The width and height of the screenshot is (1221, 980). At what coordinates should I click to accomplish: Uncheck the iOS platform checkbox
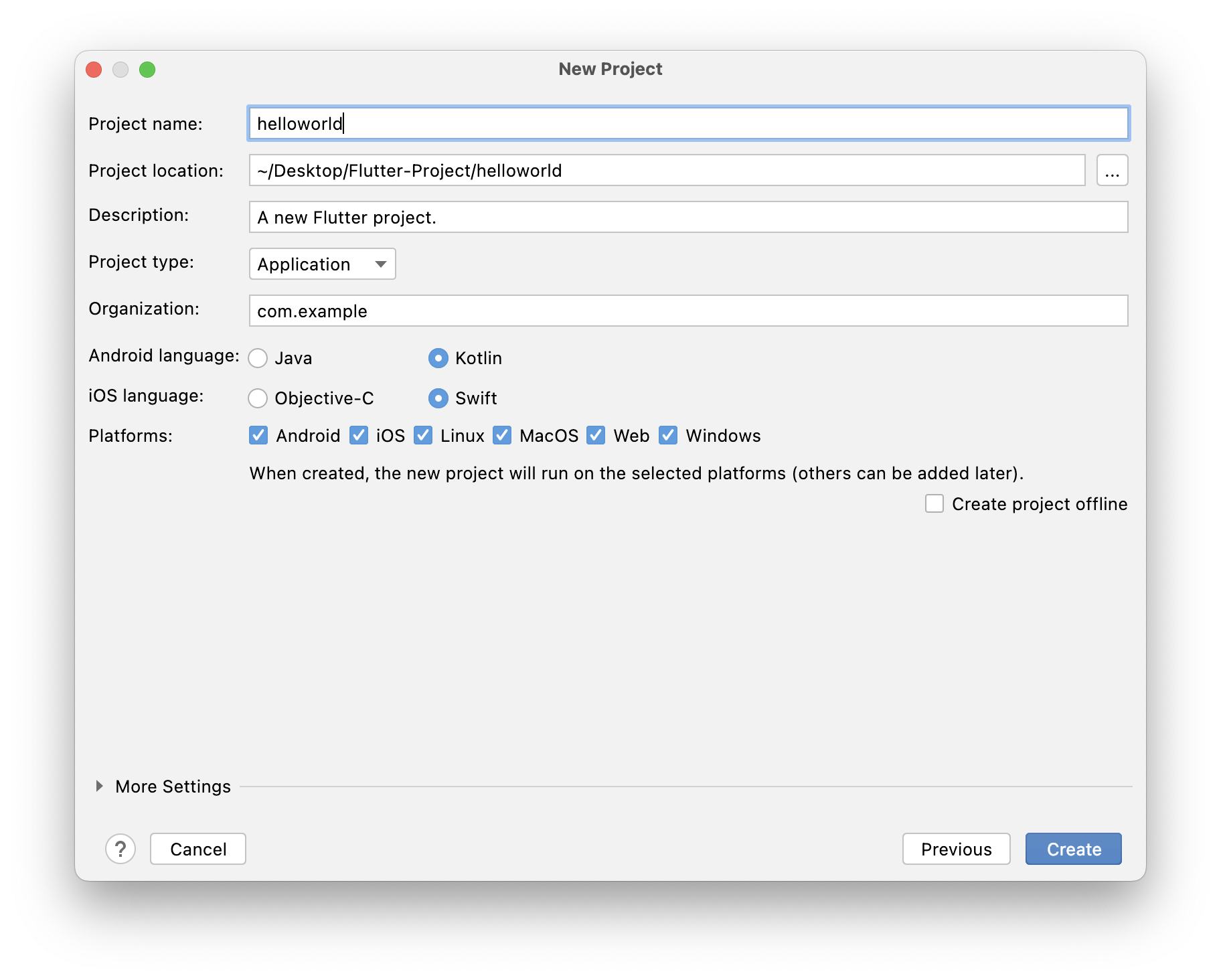point(359,435)
